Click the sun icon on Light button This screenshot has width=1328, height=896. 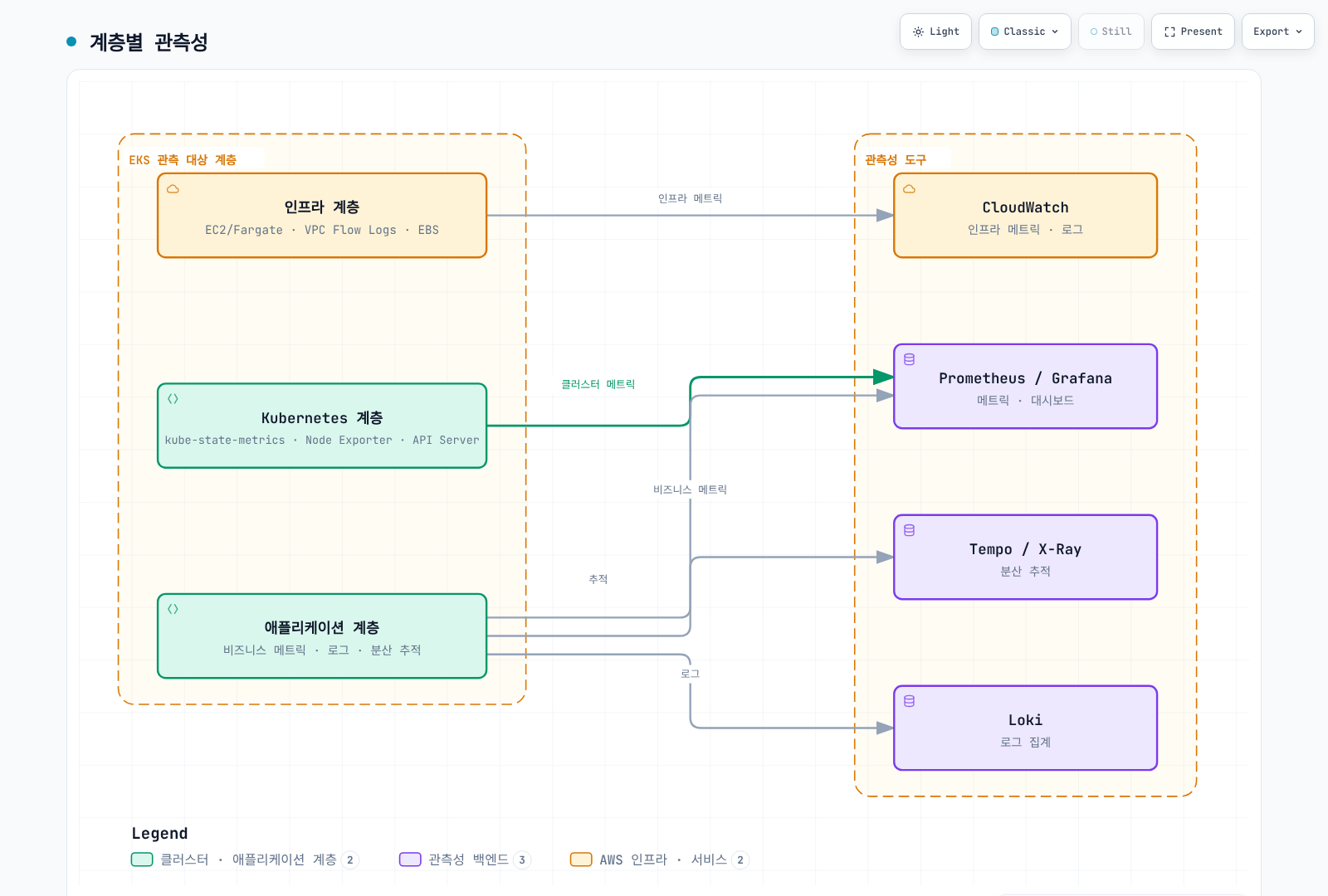click(918, 32)
